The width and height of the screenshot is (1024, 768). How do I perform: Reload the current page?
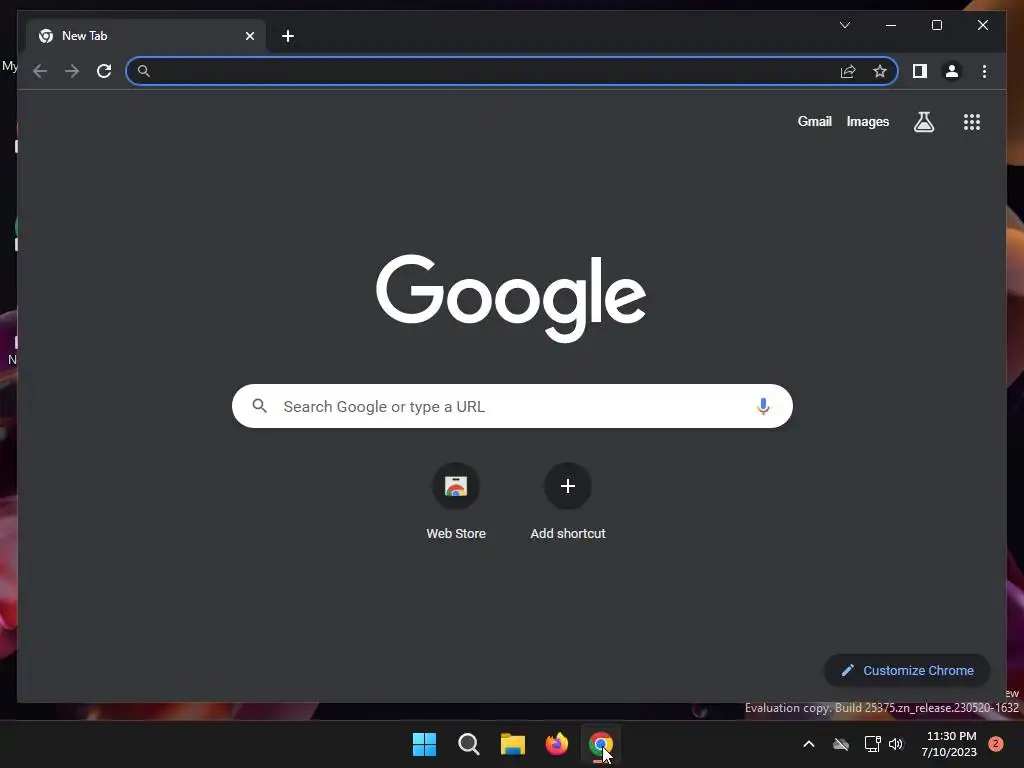coord(104,71)
